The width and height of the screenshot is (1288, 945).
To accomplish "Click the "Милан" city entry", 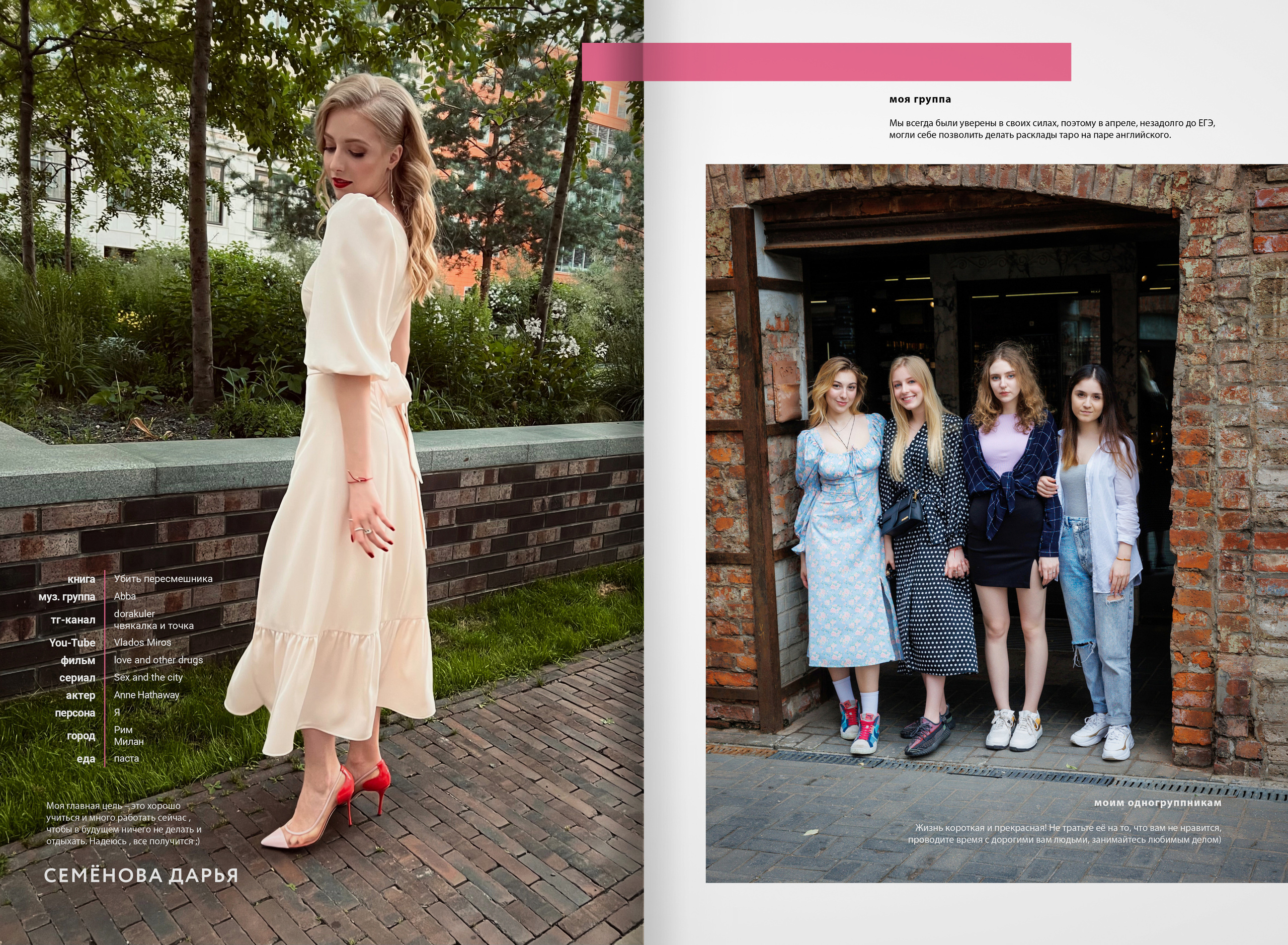I will tap(129, 741).
